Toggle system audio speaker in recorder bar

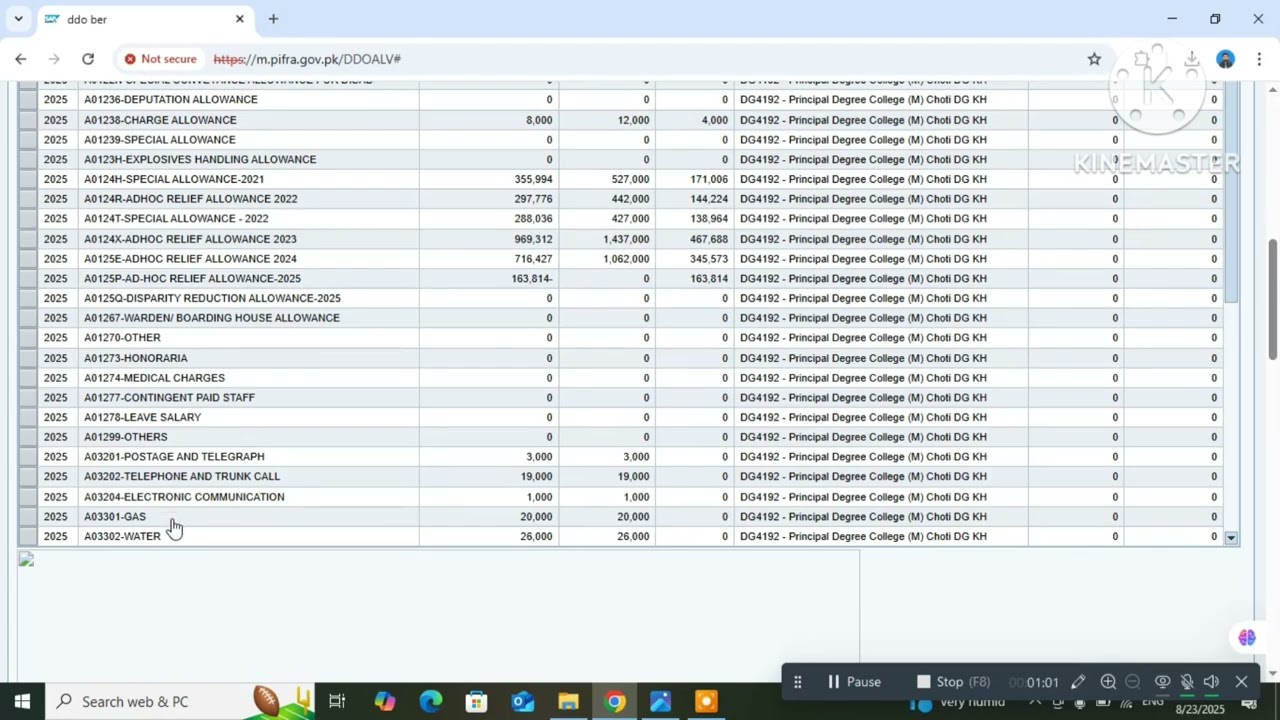[1212, 682]
